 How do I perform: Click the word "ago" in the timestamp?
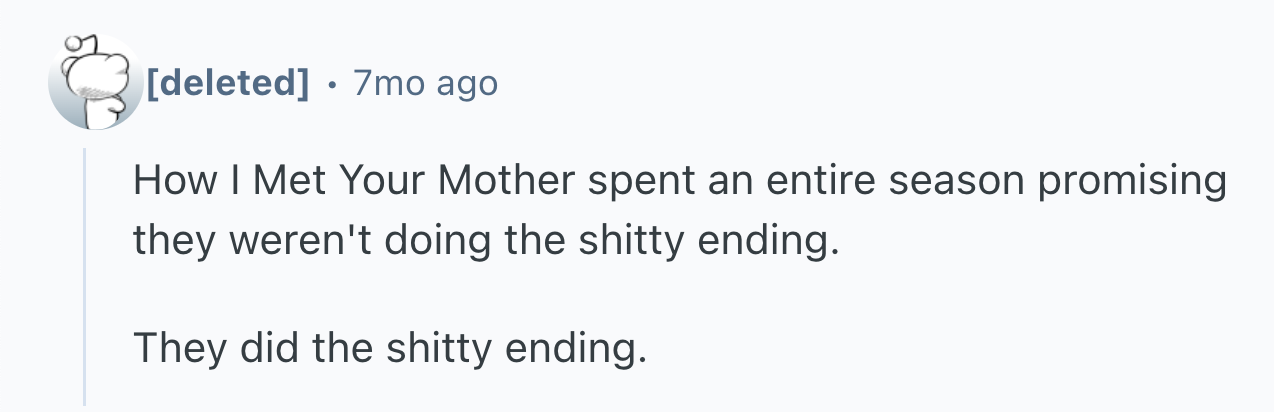(x=464, y=86)
